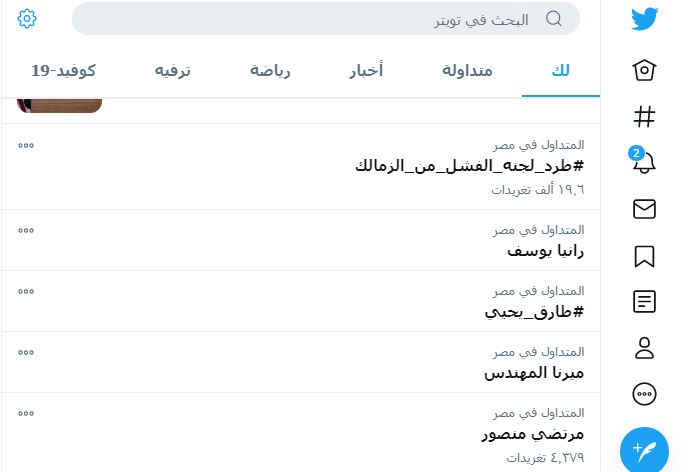Viewport: 696px width, 472px height.
Task: Open more options for رانيا يوسف trend
Action: (26, 230)
